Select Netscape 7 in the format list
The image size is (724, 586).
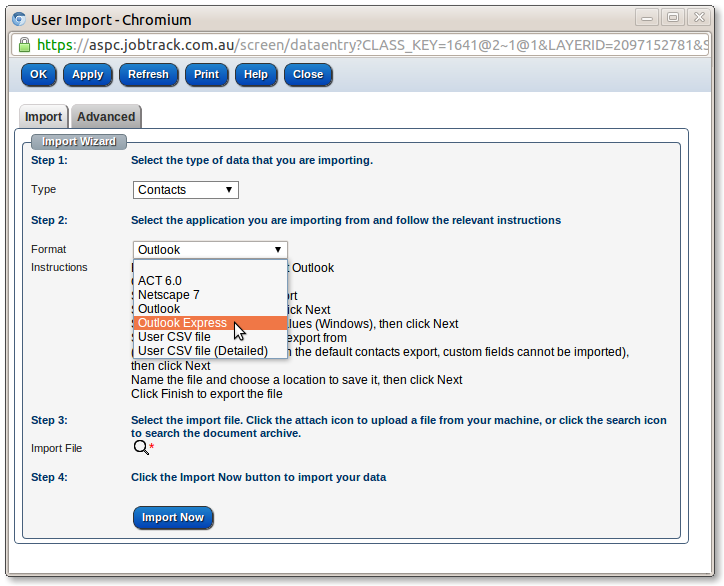click(168, 295)
